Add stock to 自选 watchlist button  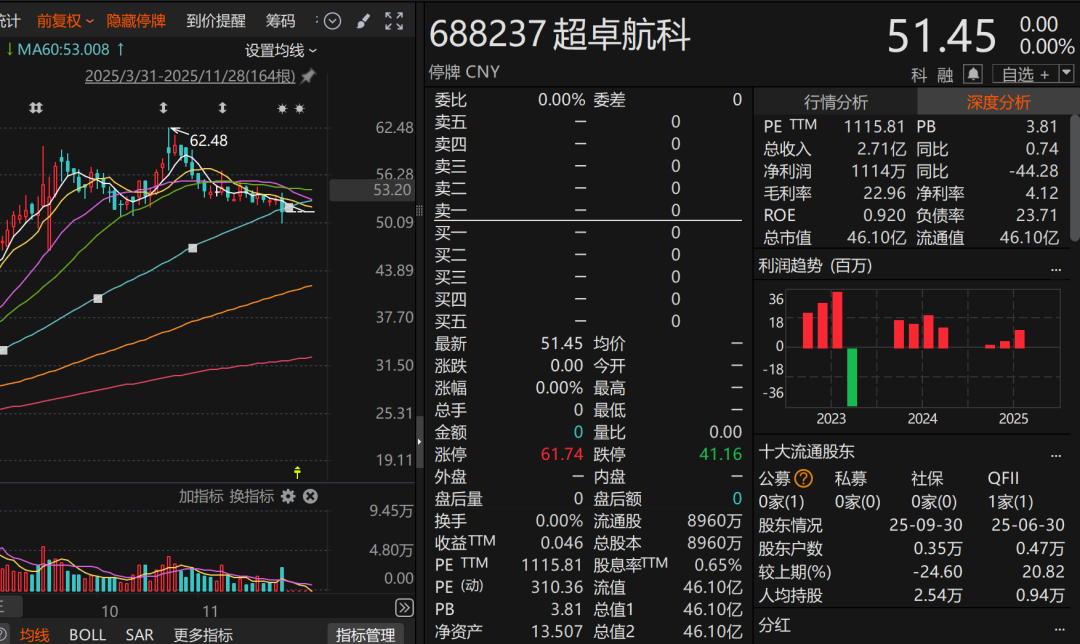(x=1026, y=74)
